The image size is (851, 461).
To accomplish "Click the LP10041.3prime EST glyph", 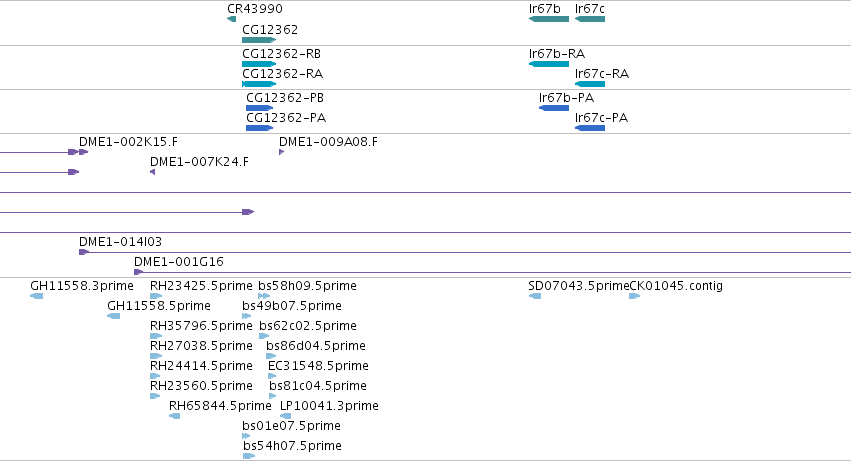I will pos(285,416).
